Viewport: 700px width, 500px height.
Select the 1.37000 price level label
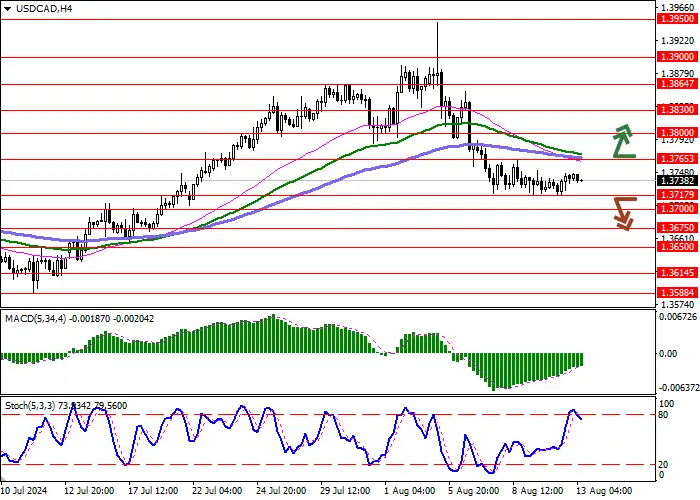(x=677, y=209)
